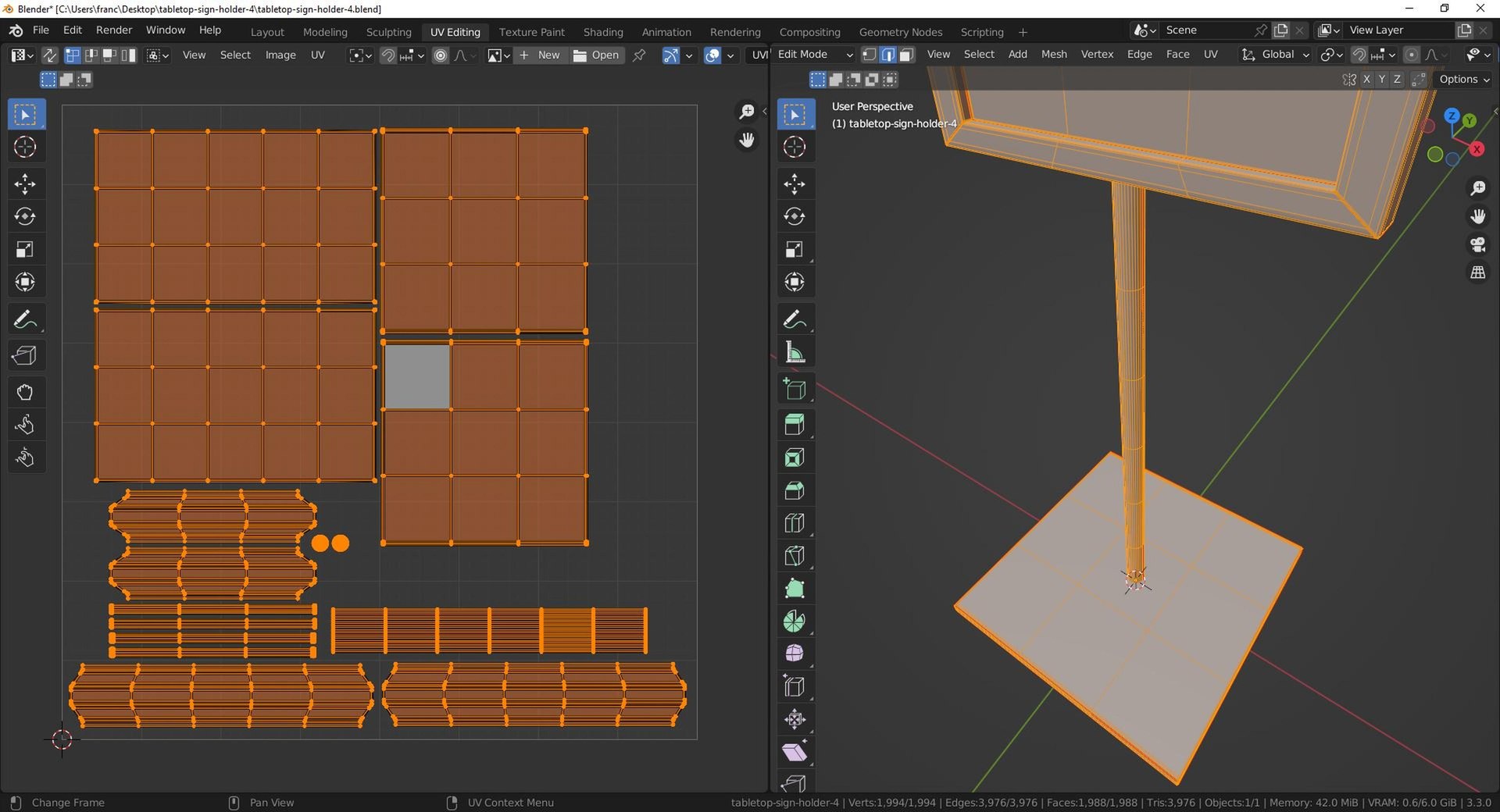
Task: Click the Pan View hand in UV editor
Action: tap(747, 141)
